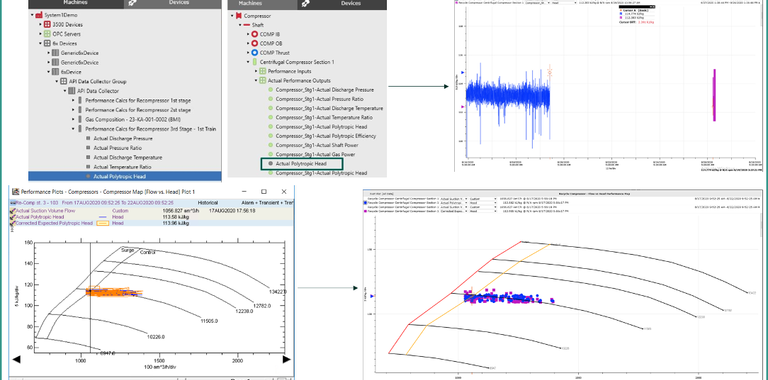This screenshot has height=380, width=768.
Task: Collapse the Actual Performance Outputs node
Action: [x=256, y=81]
